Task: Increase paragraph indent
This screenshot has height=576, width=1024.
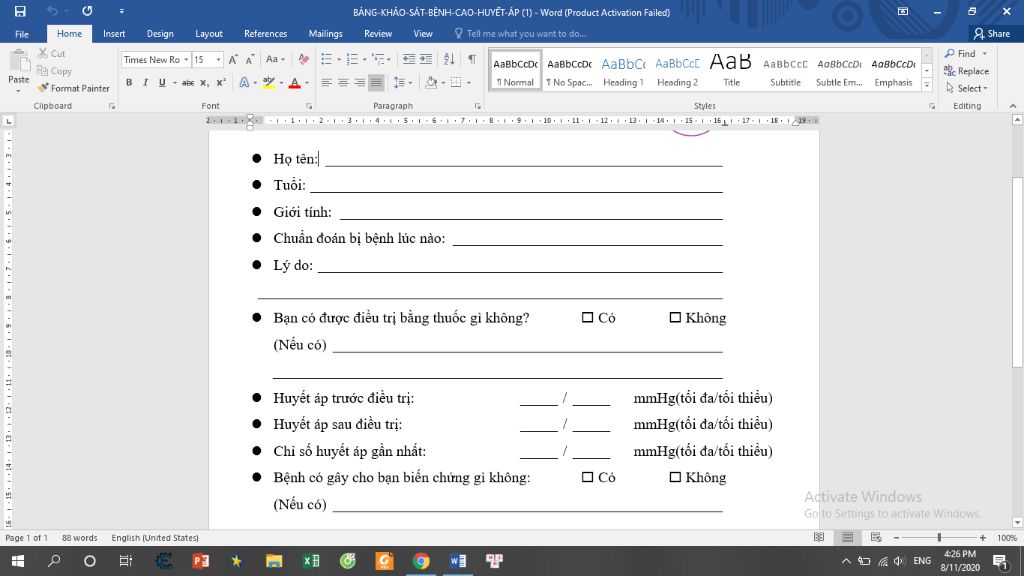Action: (426, 59)
